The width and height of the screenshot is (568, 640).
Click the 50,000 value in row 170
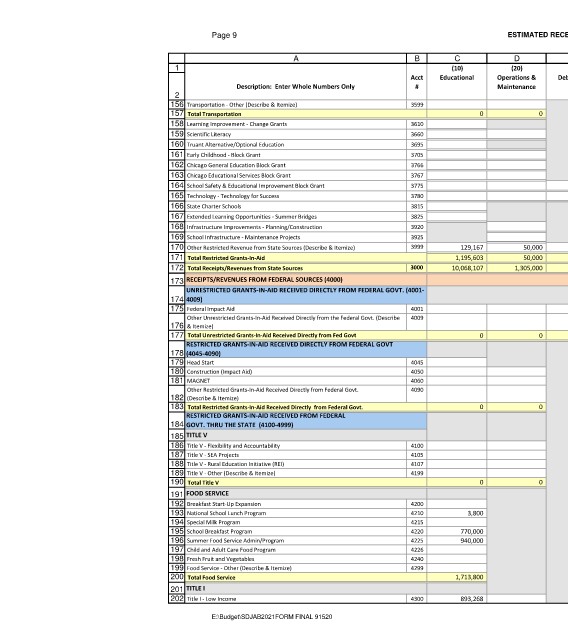click(x=533, y=247)
